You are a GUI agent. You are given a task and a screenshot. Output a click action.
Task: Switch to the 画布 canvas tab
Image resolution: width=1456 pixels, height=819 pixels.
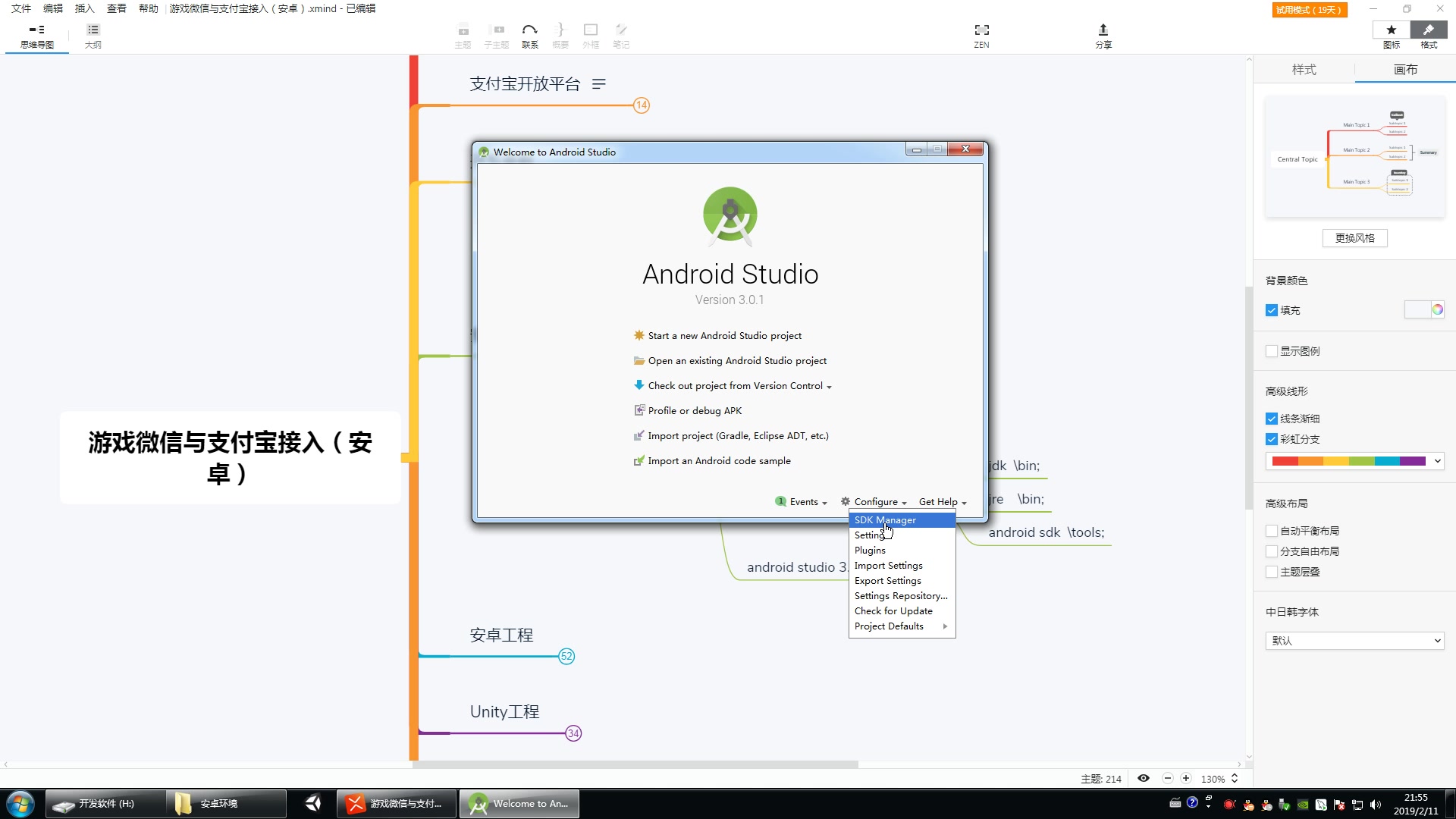pos(1405,70)
